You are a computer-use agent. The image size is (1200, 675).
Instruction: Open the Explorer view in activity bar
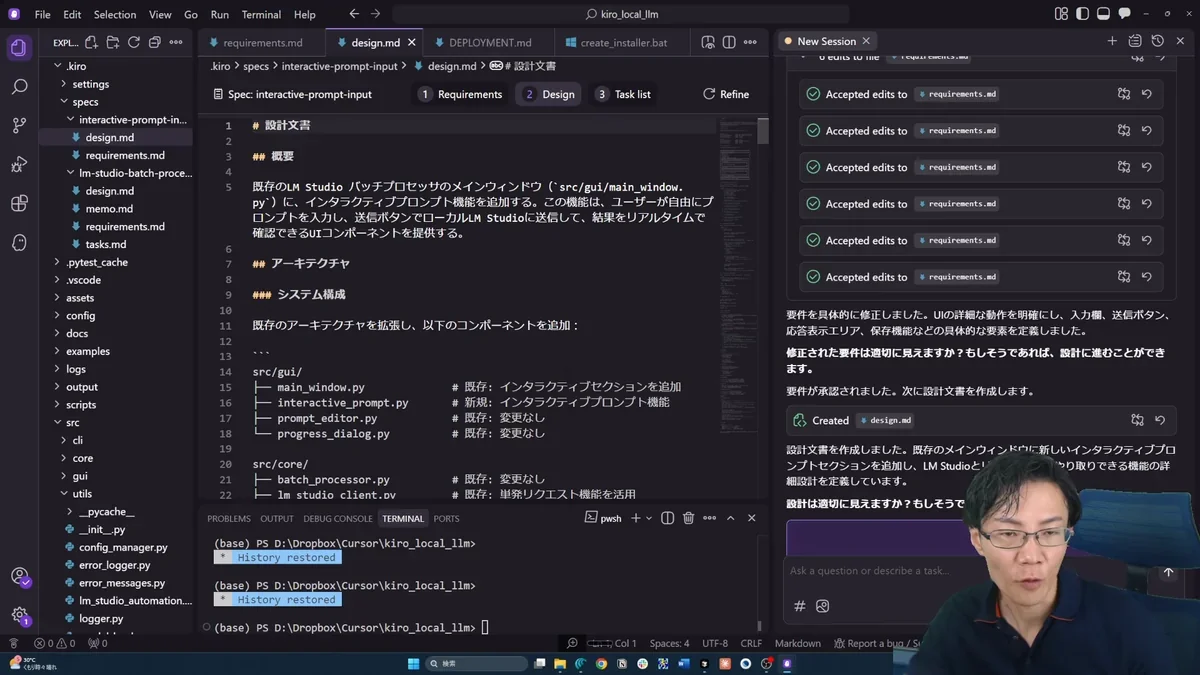click(x=19, y=48)
